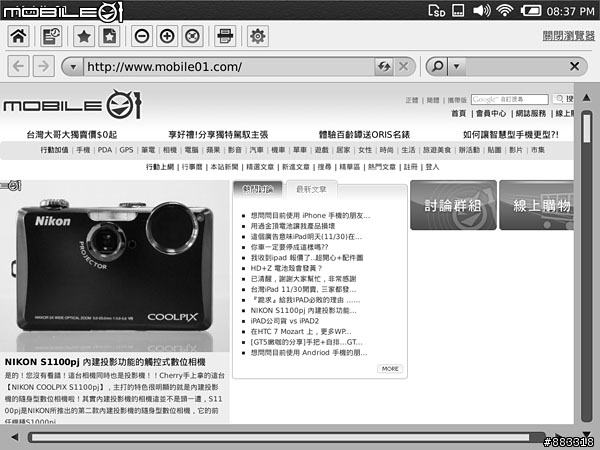Open the volume speaker icon
This screenshot has height=450, width=600.
tap(481, 10)
